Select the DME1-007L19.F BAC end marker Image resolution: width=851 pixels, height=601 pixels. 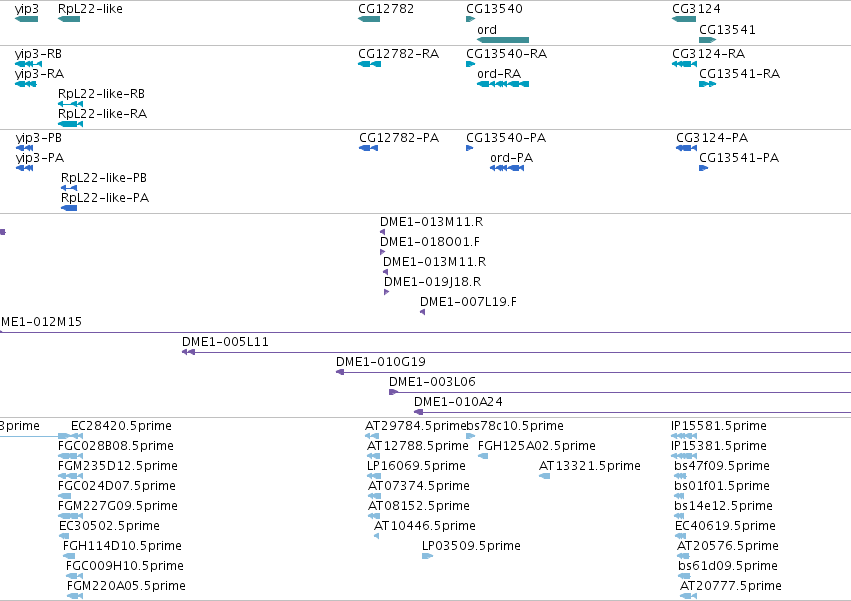[422, 312]
